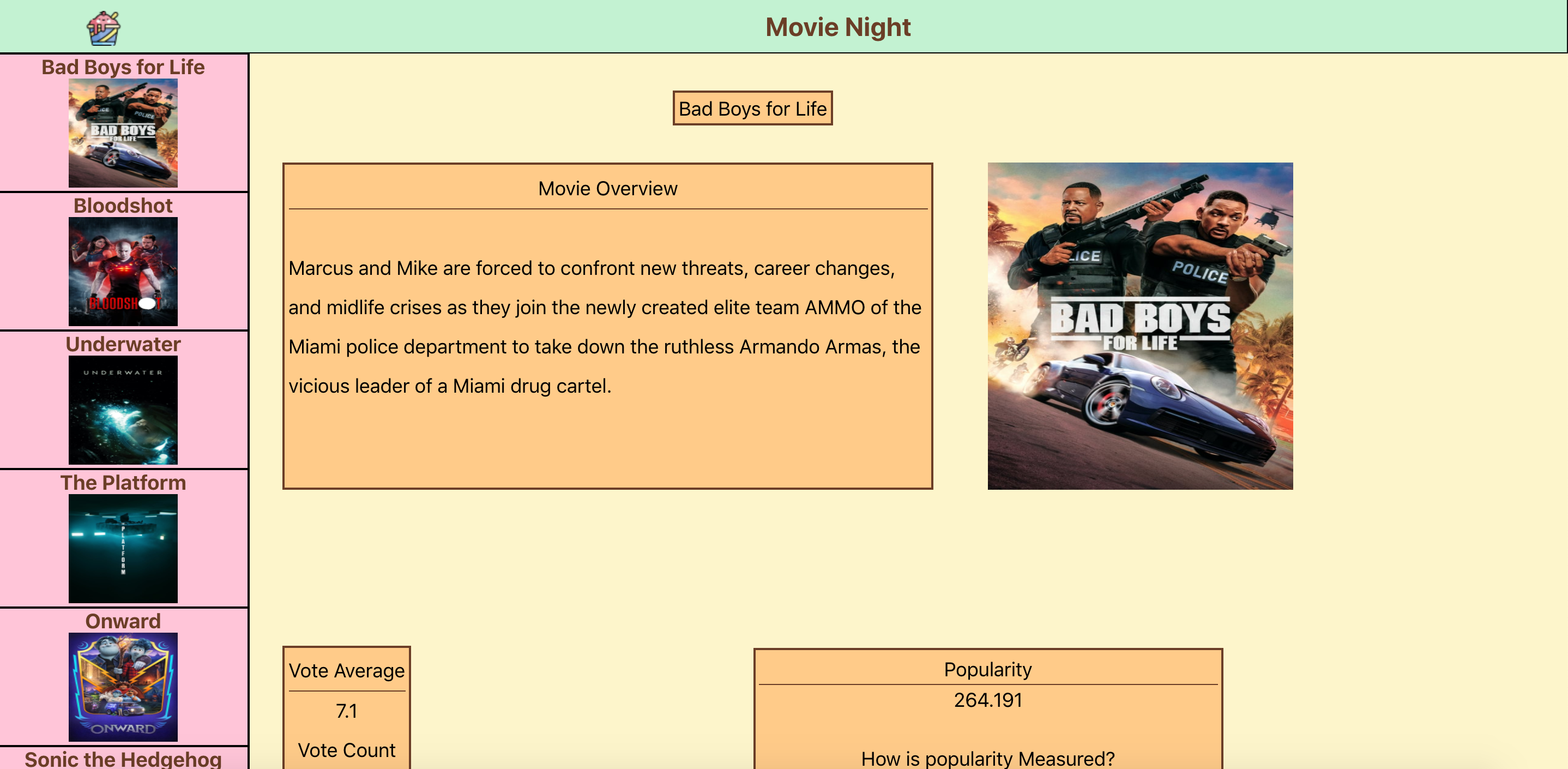Select Bloodshot title in sidebar
Screen dimensions: 1568x769
(x=123, y=206)
